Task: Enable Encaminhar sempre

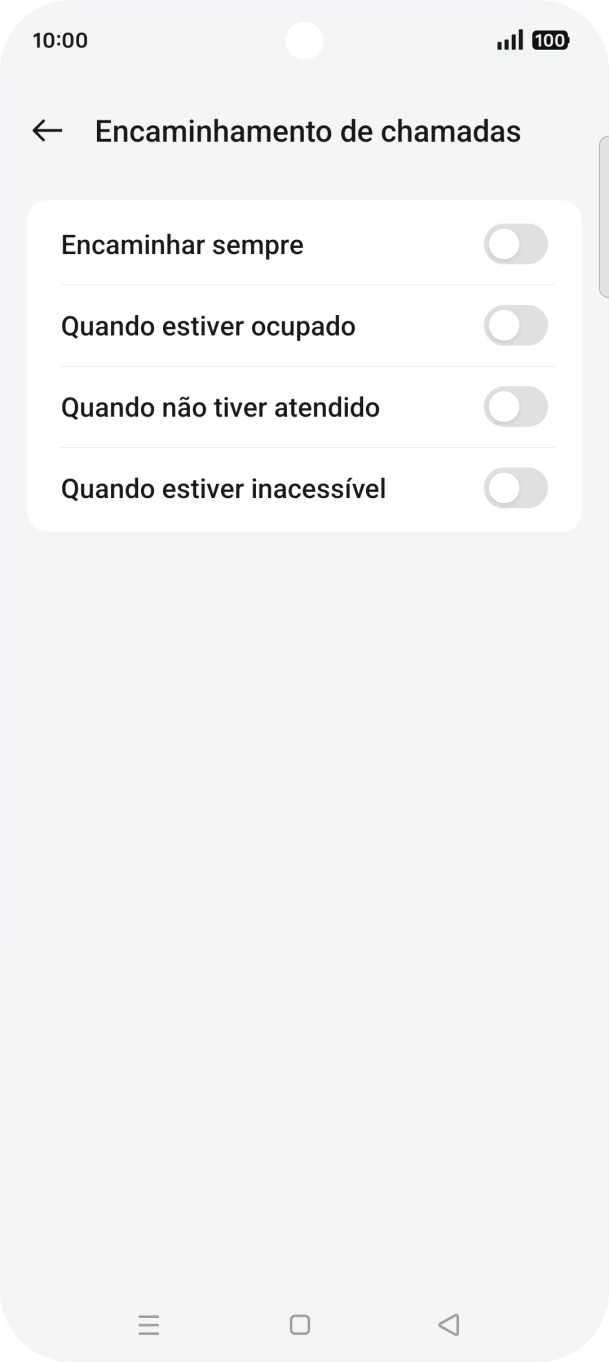Action: click(516, 244)
